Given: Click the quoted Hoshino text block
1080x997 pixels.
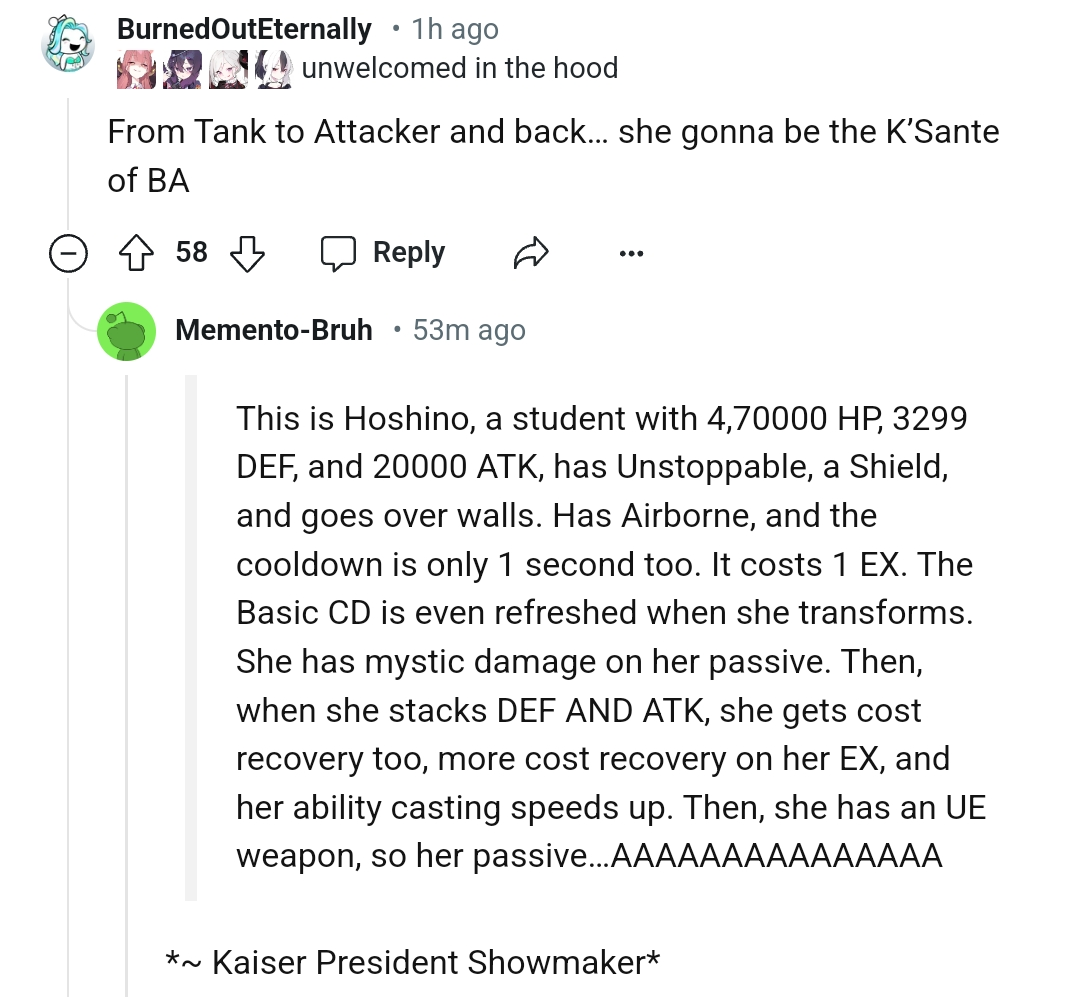Looking at the screenshot, I should 600,637.
